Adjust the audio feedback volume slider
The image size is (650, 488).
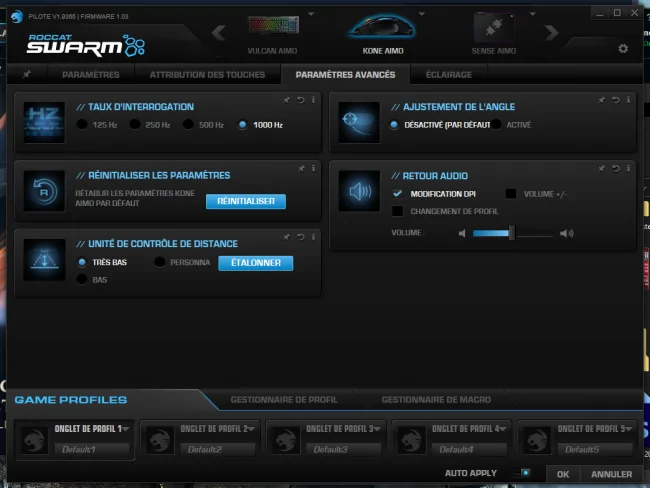coord(512,233)
